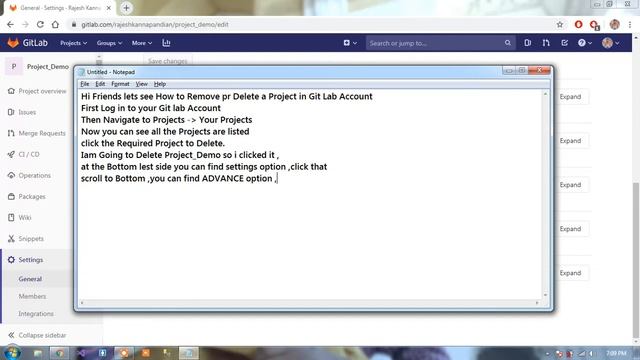Open Notepad File menu
640x360 pixels.
[85, 84]
